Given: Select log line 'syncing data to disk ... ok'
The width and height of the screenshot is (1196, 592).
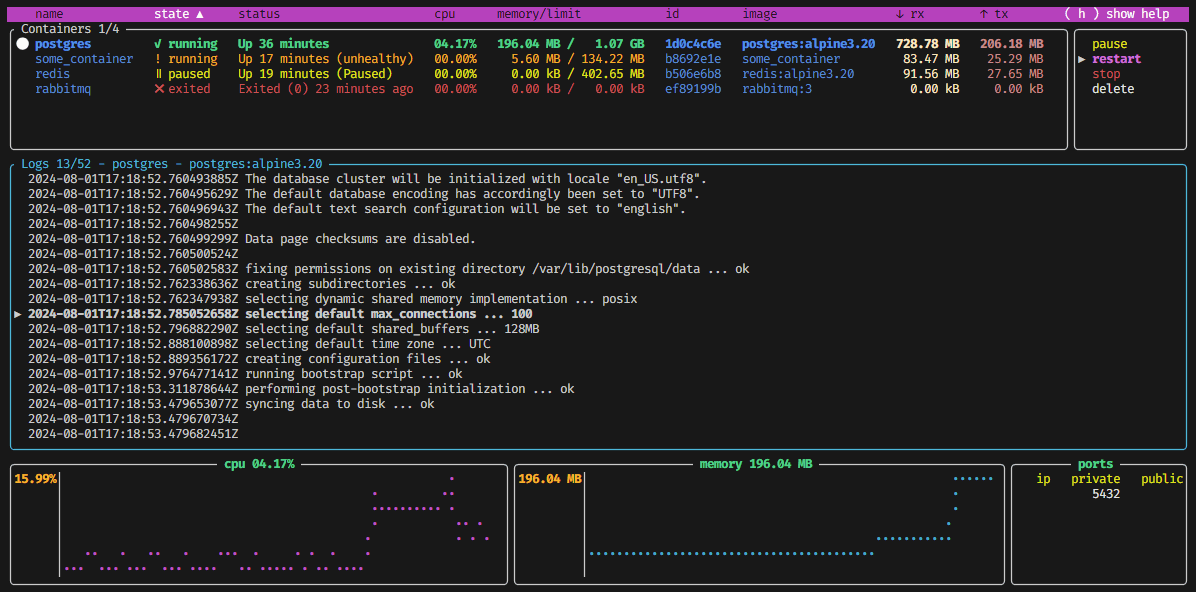Looking at the screenshot, I should (x=230, y=404).
